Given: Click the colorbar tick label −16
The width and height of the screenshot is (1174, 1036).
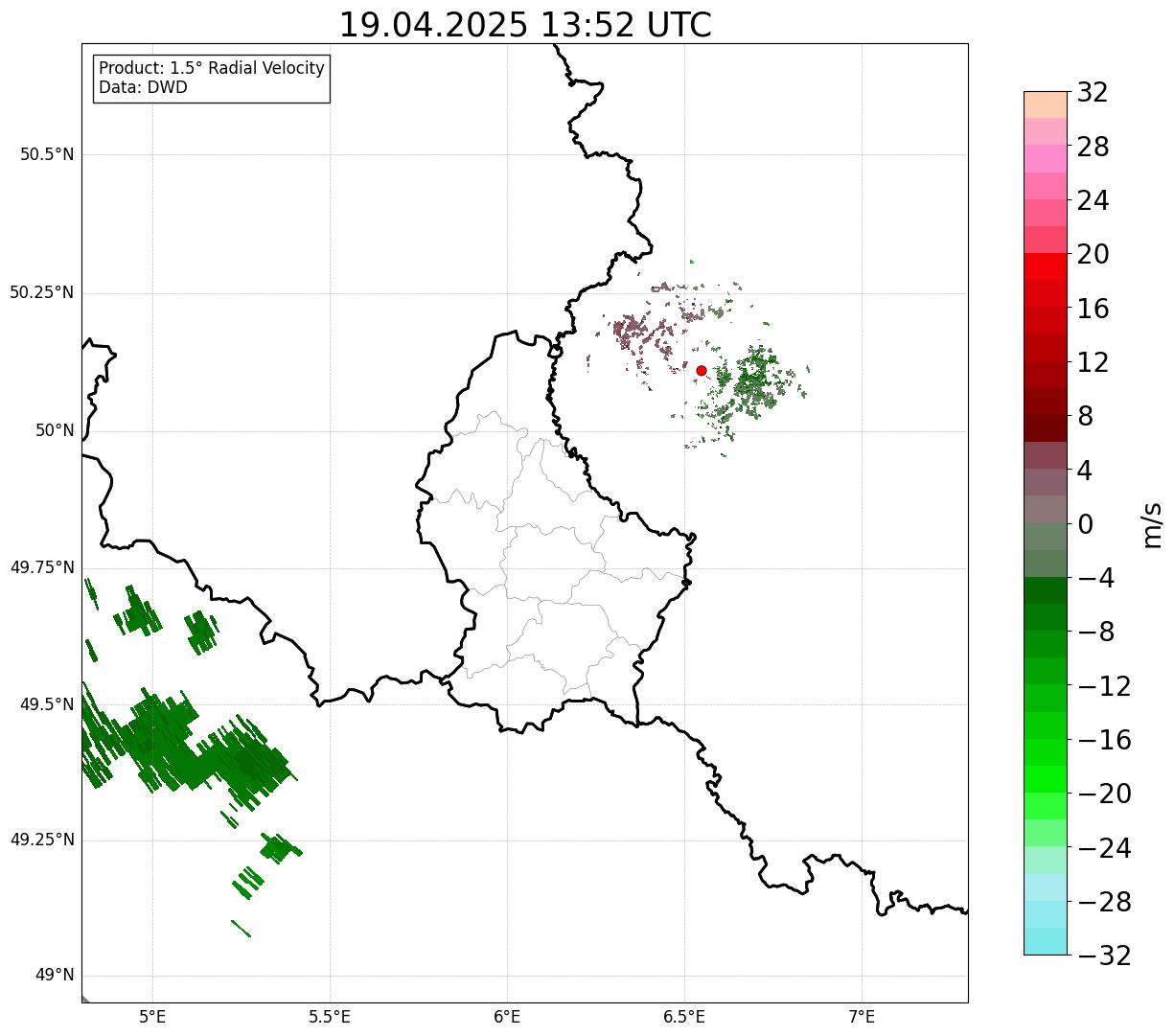Looking at the screenshot, I should 1104,740.
